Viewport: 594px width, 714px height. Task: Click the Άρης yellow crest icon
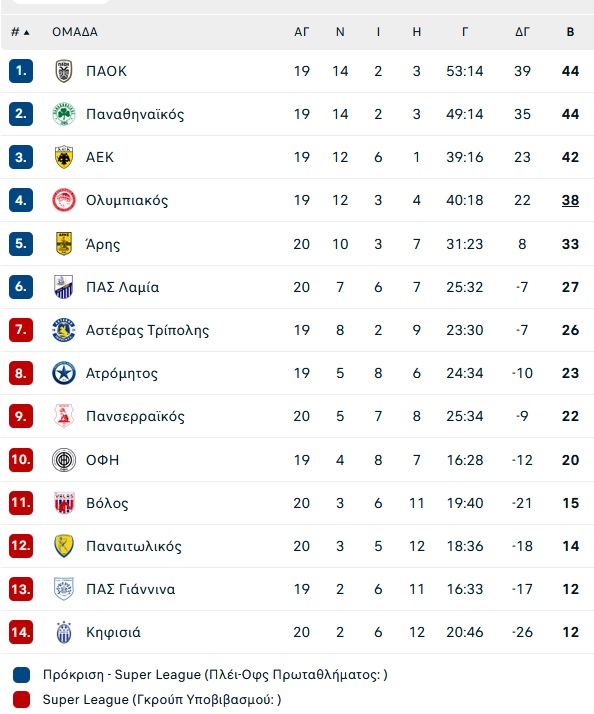tap(64, 244)
